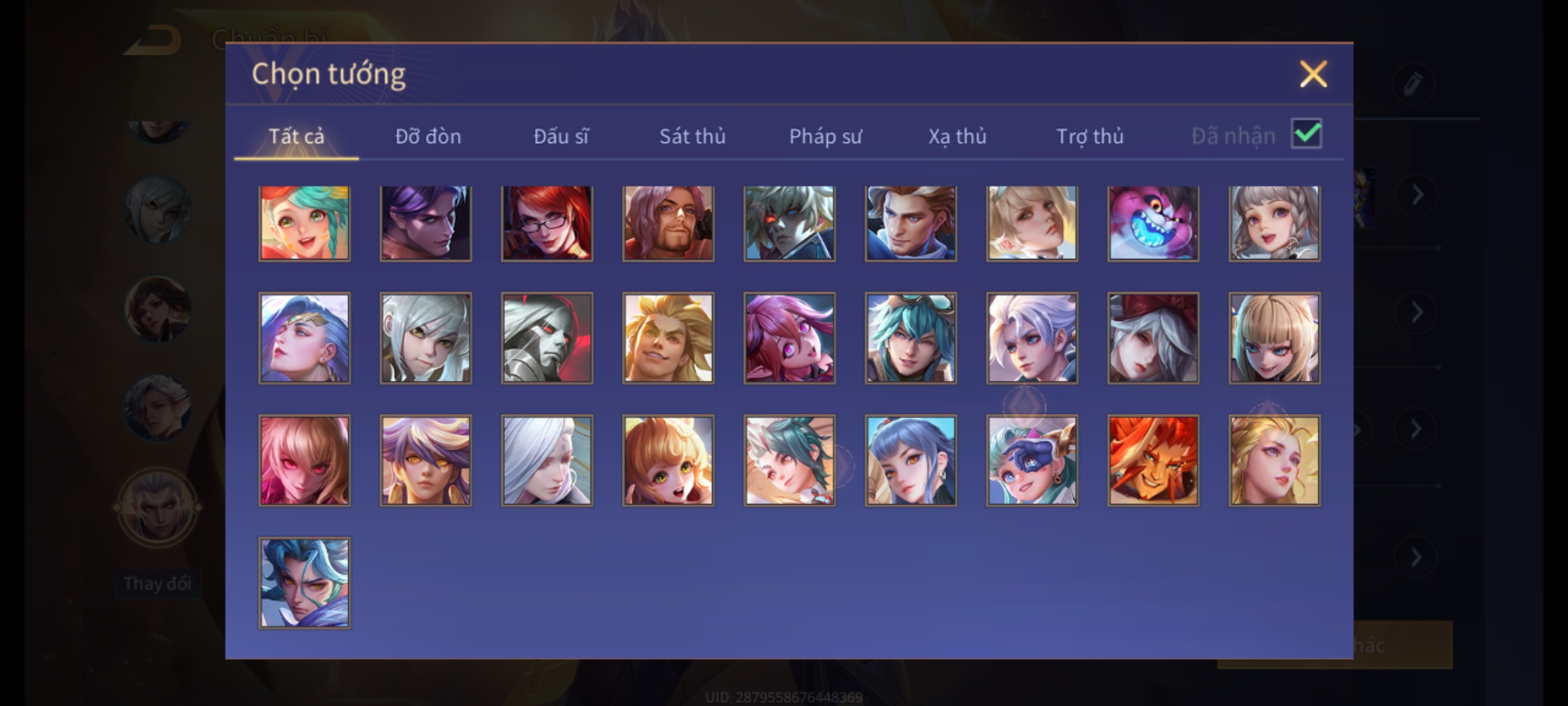Select the teal-haired hero with goggles
This screenshot has width=1568, height=706.
point(911,338)
